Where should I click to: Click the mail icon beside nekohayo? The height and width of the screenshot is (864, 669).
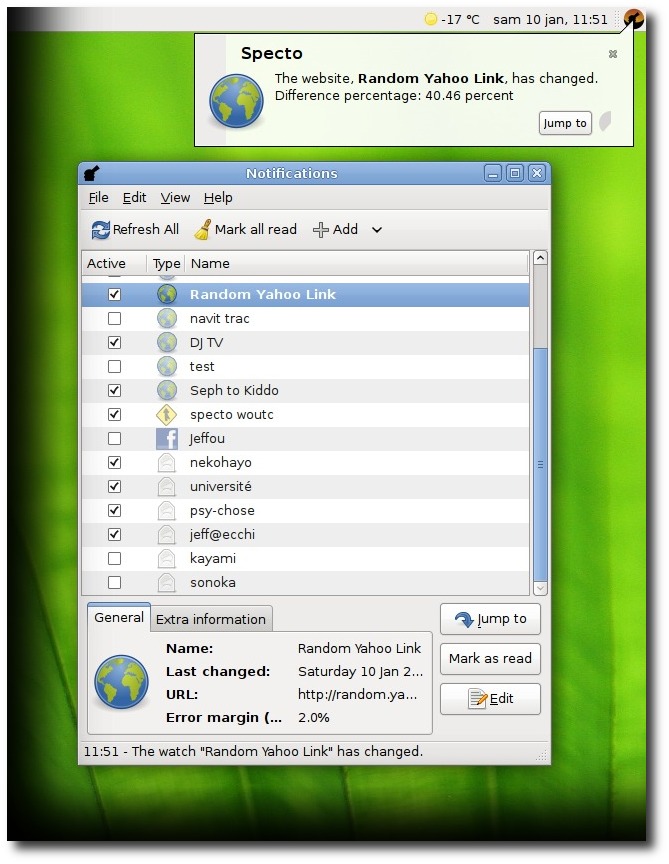coord(167,462)
